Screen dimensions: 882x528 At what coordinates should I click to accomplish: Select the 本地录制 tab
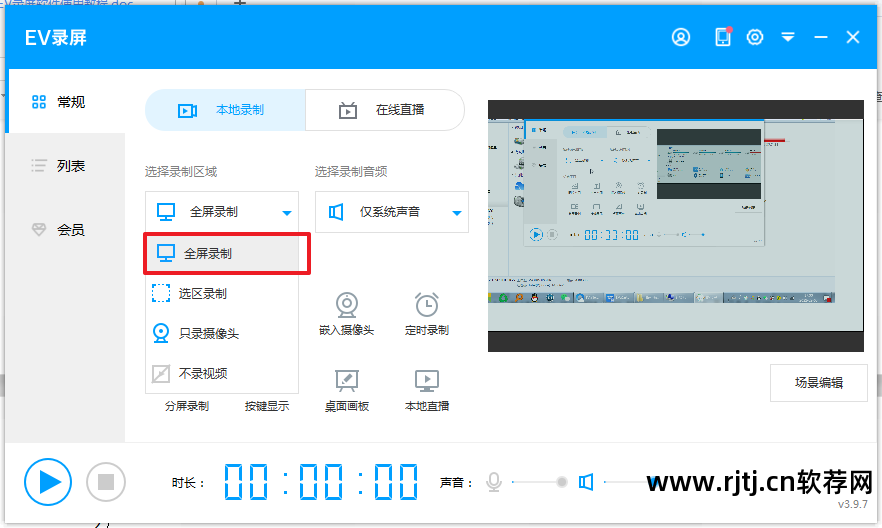click(225, 110)
